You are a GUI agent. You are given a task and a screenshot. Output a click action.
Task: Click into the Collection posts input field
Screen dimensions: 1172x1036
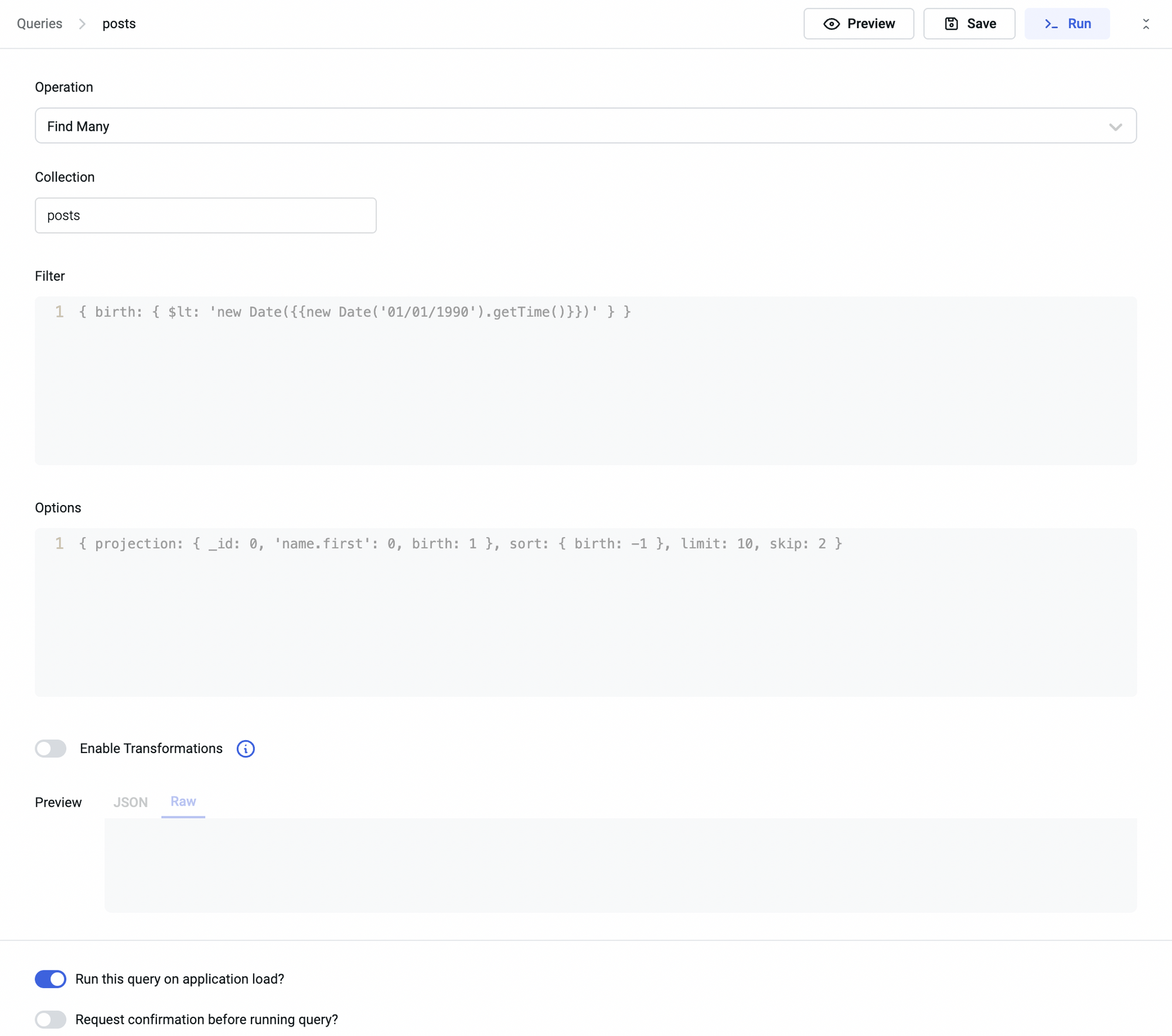[x=205, y=216]
